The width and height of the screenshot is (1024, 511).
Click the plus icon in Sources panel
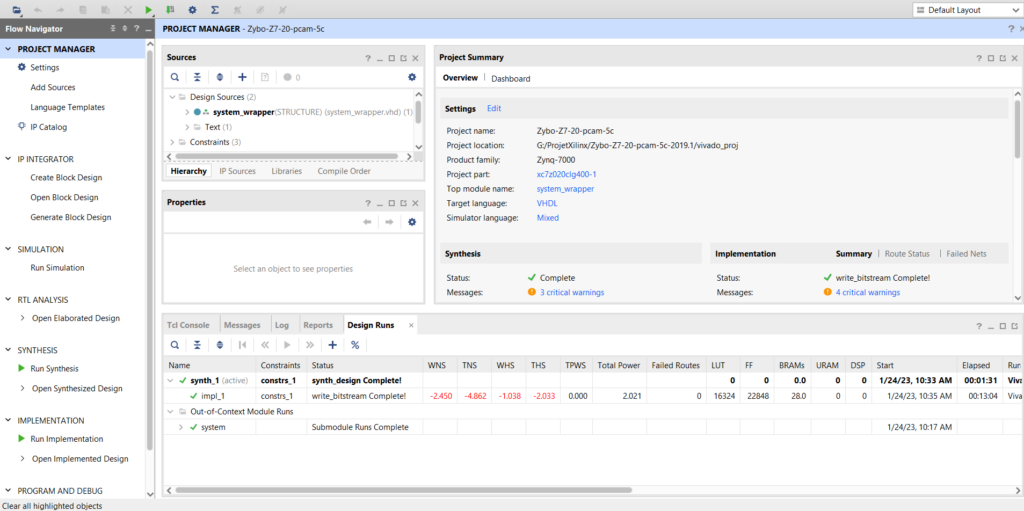pyautogui.click(x=242, y=77)
